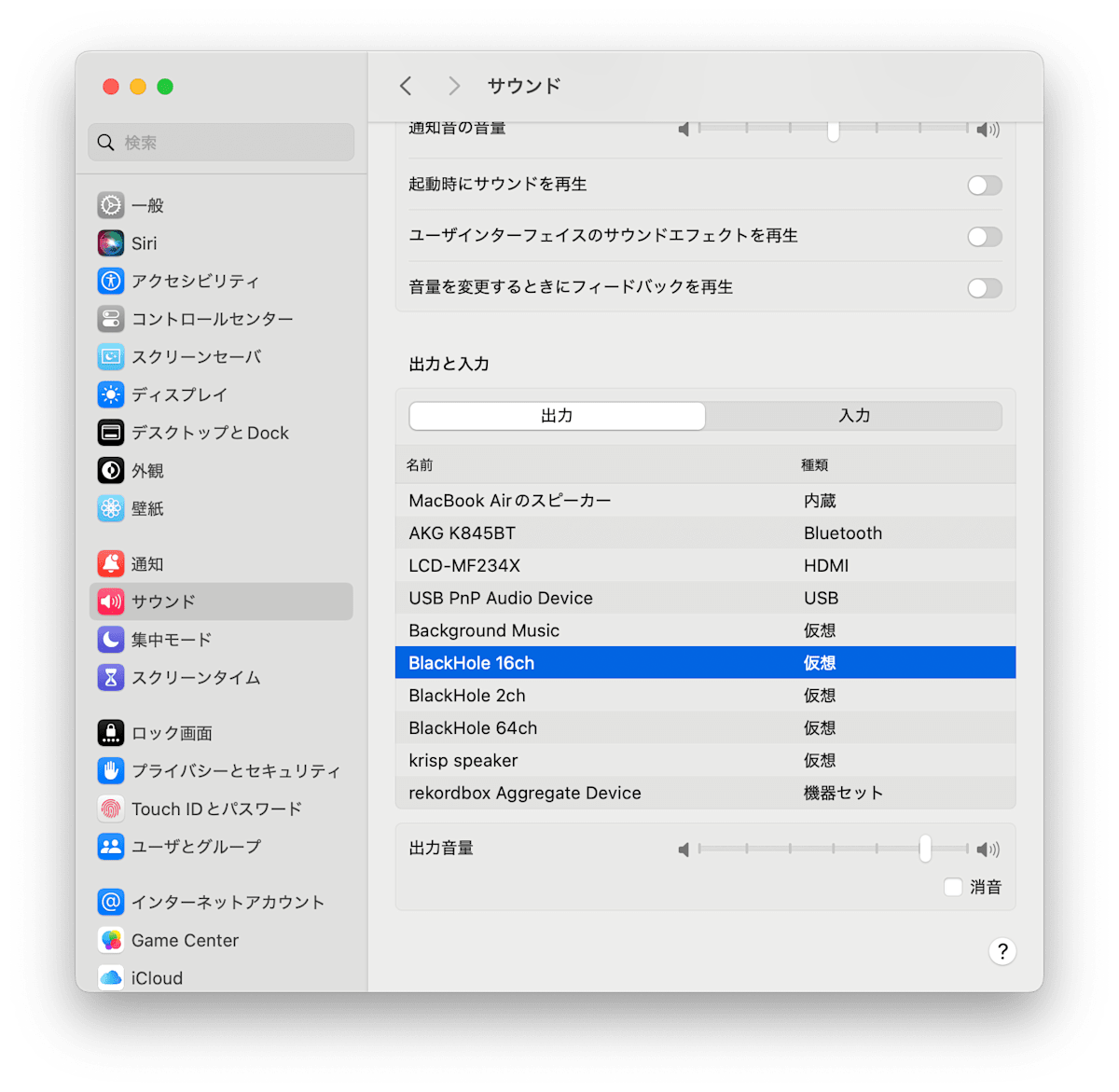Click the Name (名前) column header
Viewport: 1119px width, 1092px height.
420,464
